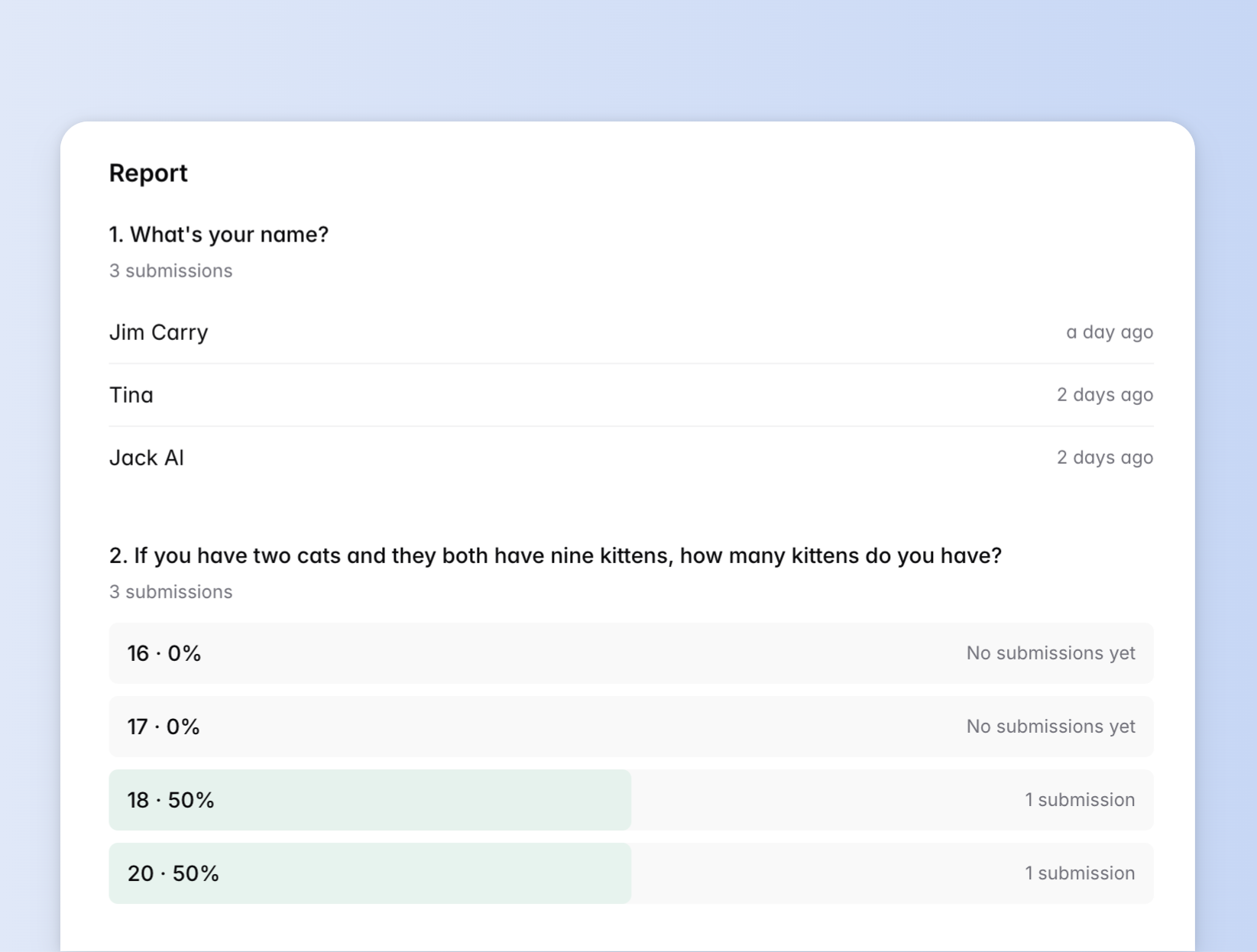The width and height of the screenshot is (1257, 952).
Task: Click "No submissions yet" for answer 16
Action: [1051, 653]
